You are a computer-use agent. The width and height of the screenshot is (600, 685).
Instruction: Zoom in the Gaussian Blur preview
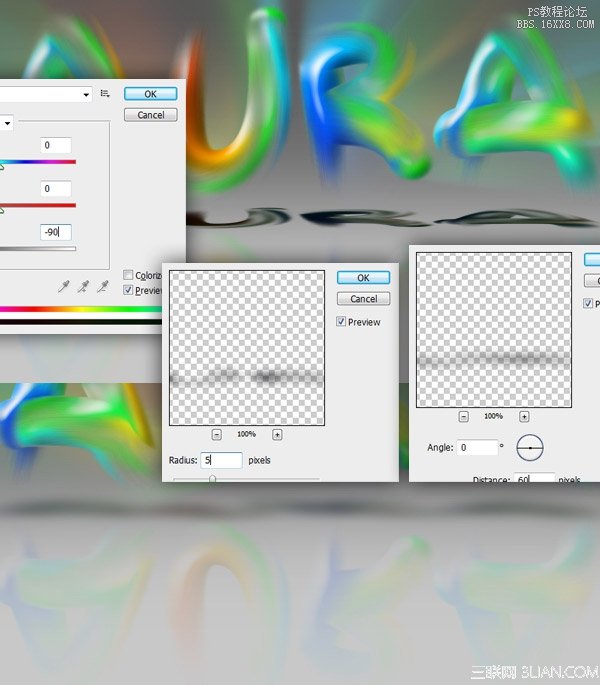(277, 435)
